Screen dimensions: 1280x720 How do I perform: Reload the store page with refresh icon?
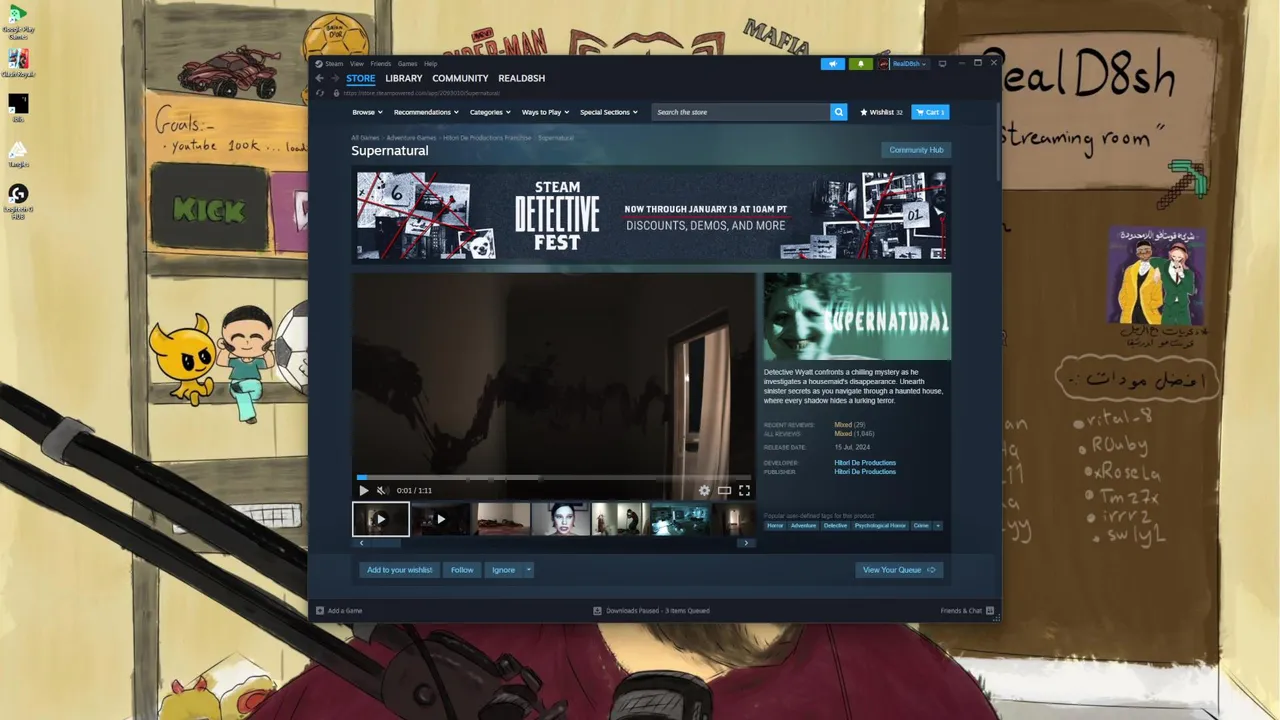coord(320,93)
